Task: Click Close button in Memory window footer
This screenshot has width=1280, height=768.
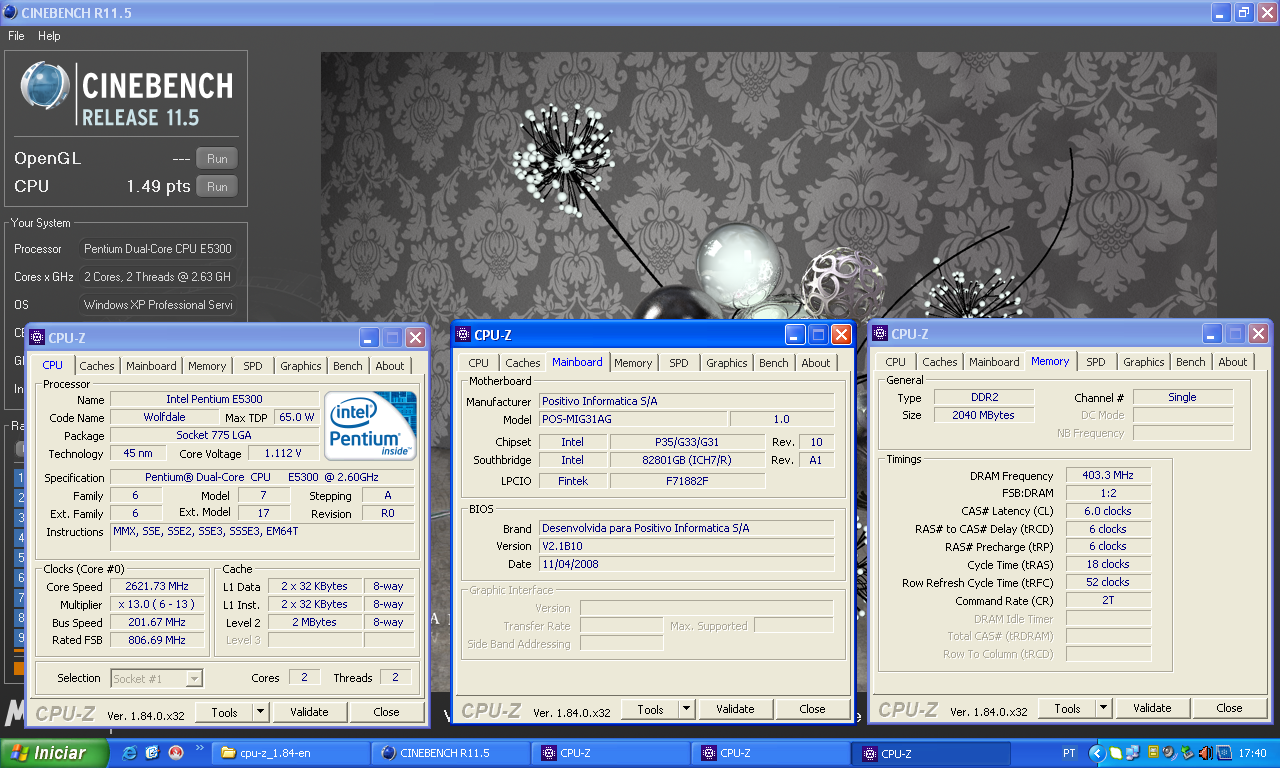Action: pos(1229,708)
